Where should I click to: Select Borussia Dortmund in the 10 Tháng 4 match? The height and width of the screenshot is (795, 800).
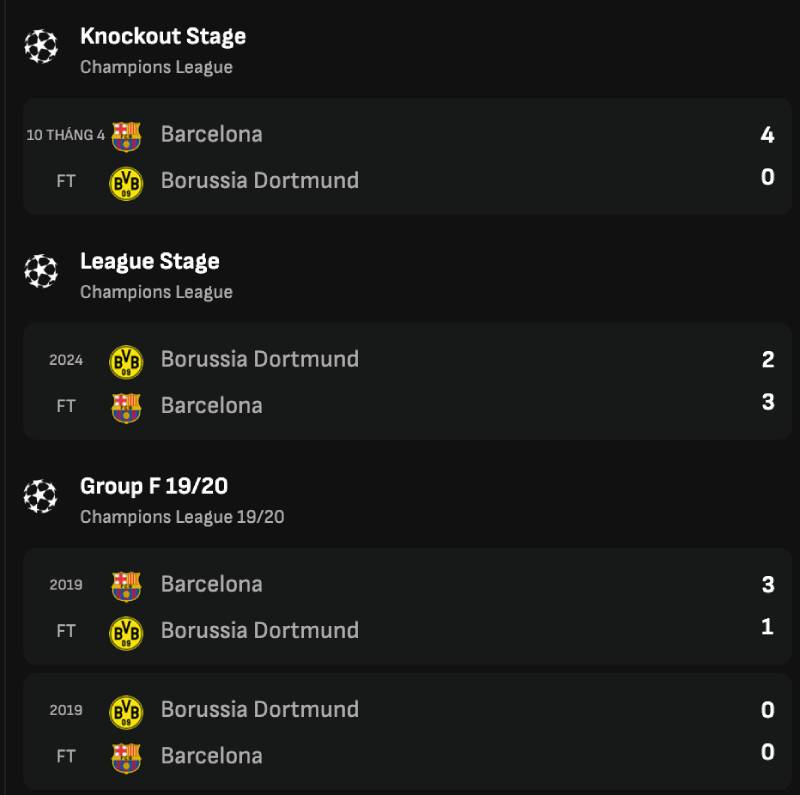click(260, 180)
